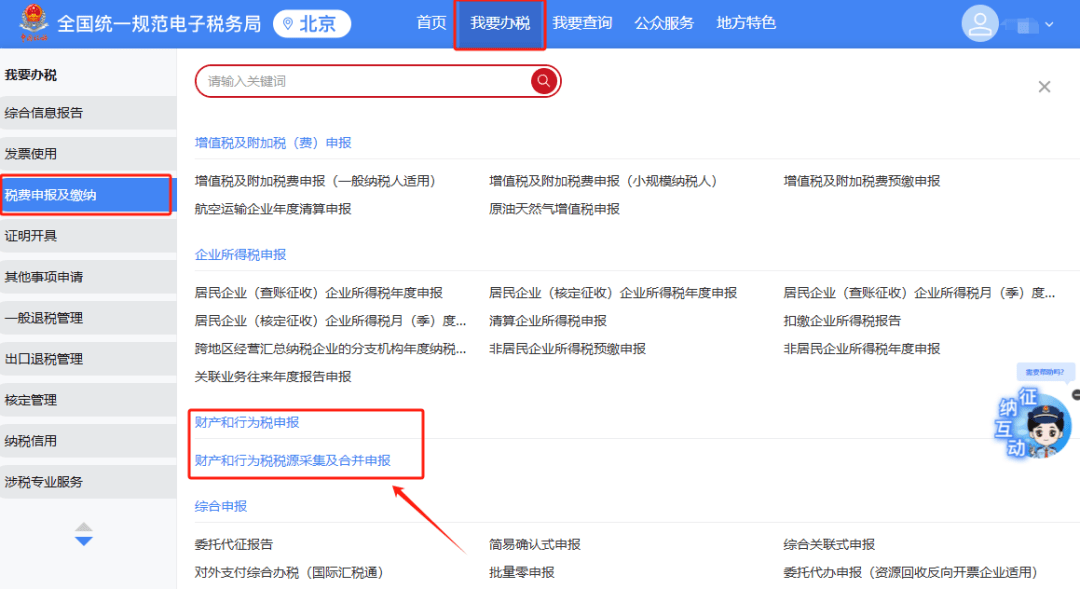Switch to the 我要查询 tab

click(x=582, y=23)
